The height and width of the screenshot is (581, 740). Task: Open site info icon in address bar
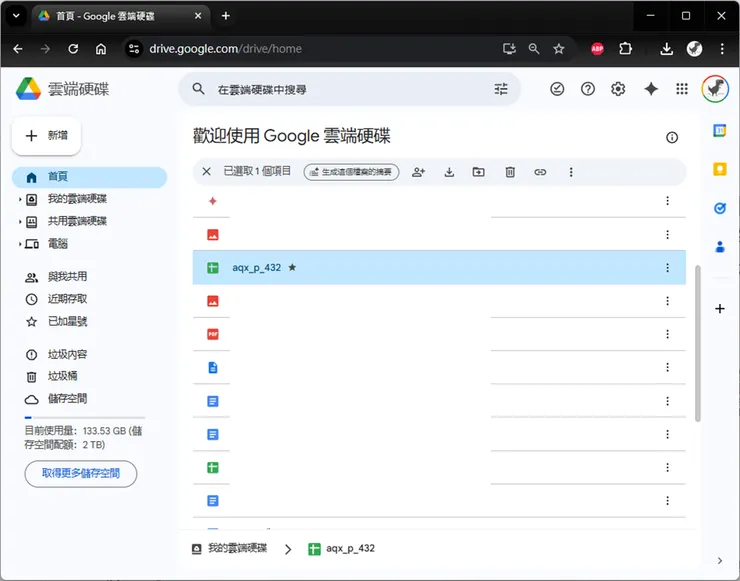coord(134,49)
